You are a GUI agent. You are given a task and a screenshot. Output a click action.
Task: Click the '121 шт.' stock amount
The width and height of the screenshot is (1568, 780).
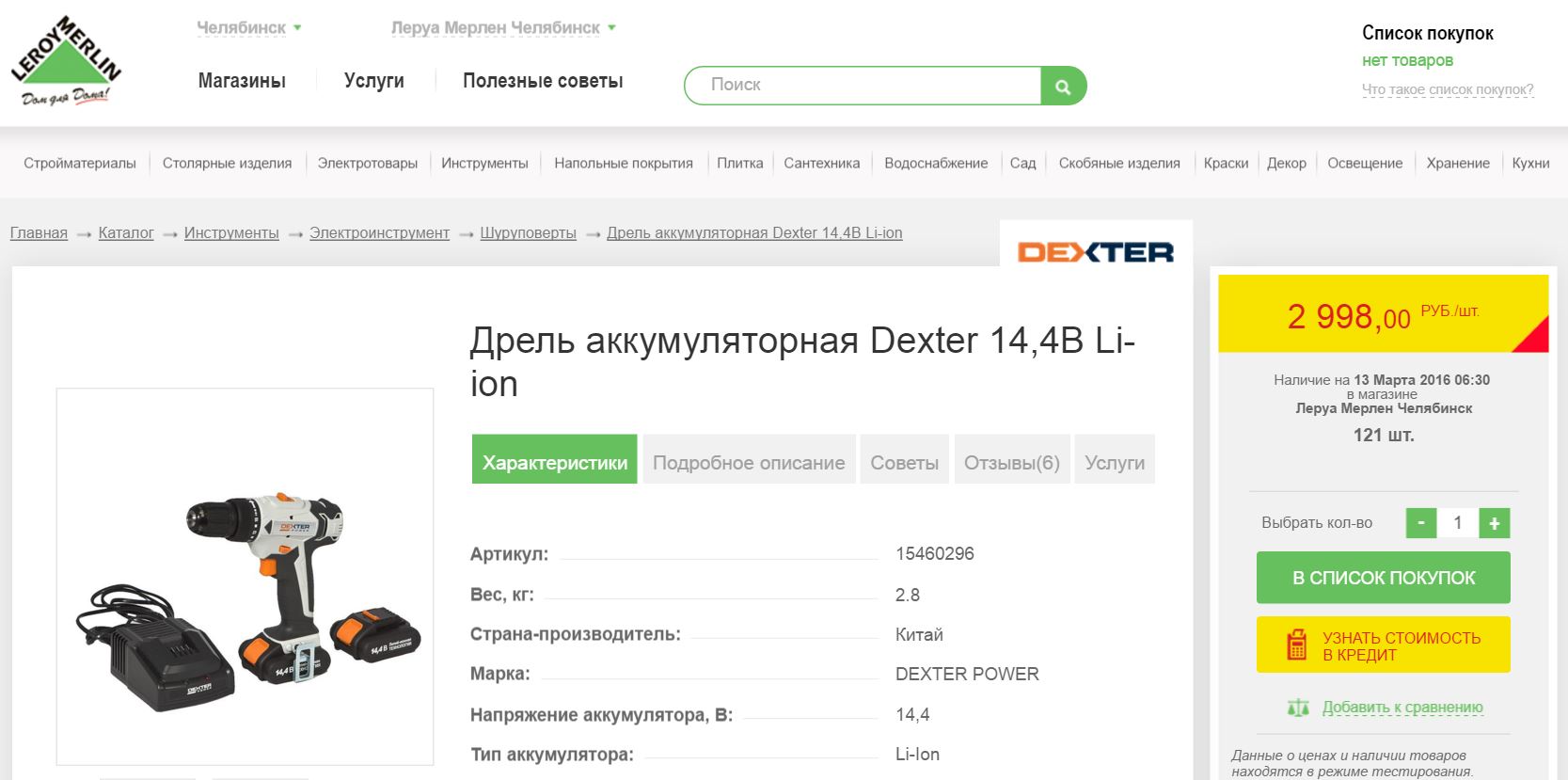[x=1384, y=435]
